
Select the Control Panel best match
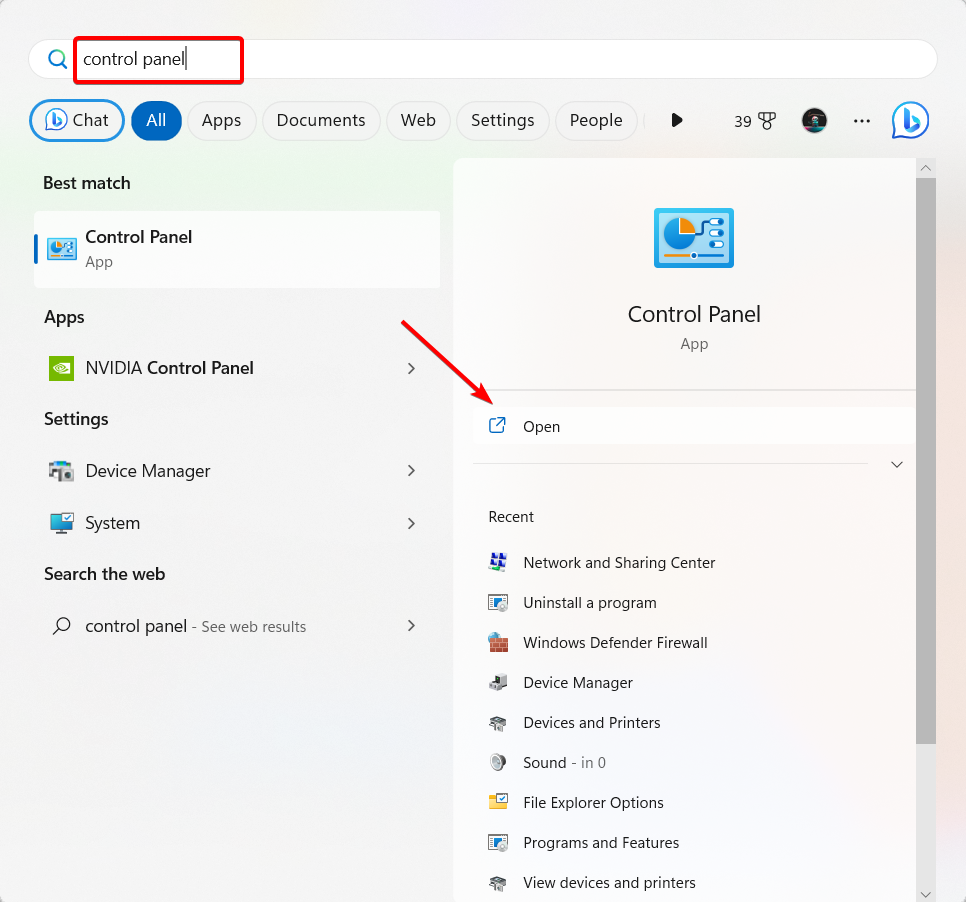(237, 249)
